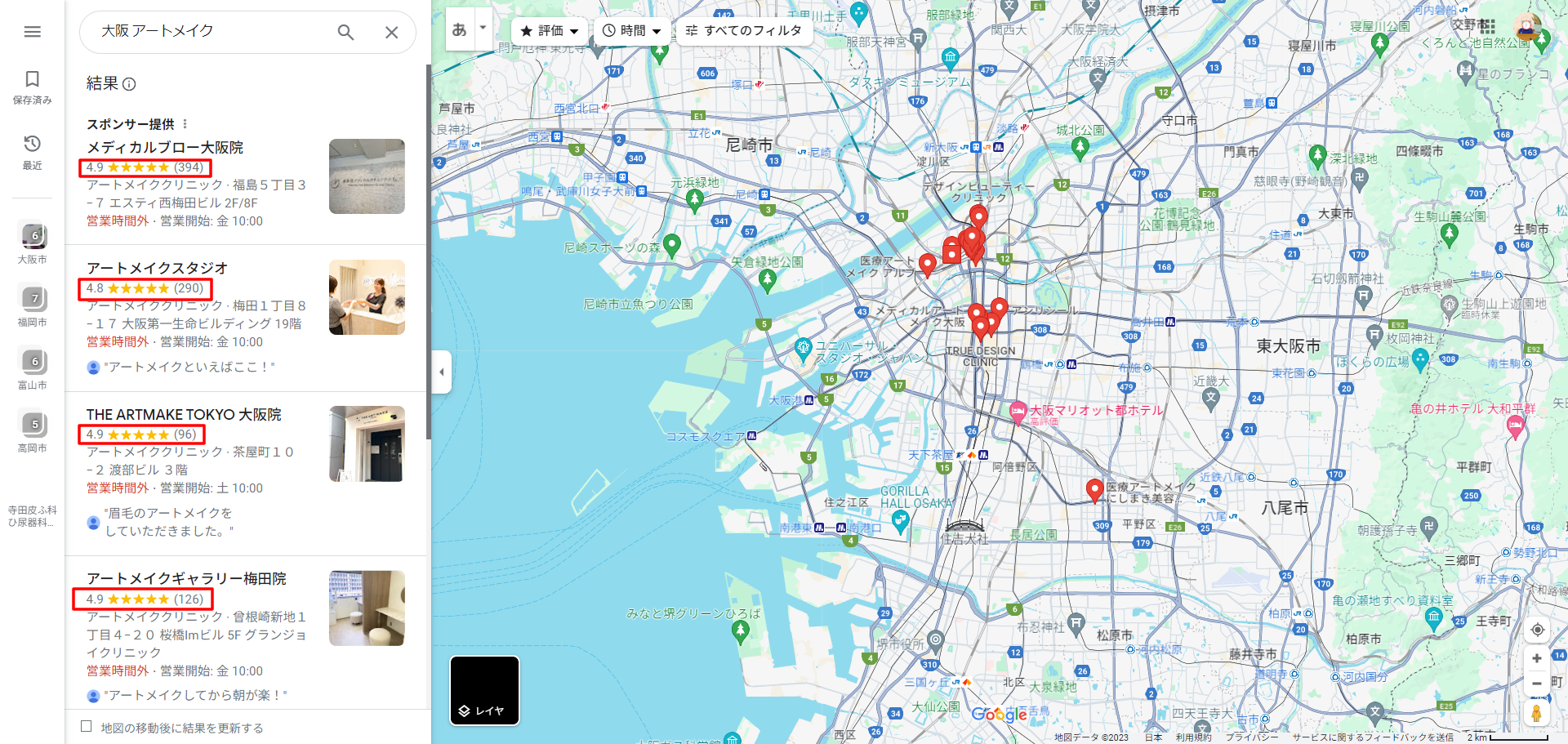Image resolution: width=1568 pixels, height=744 pixels.
Task: Open the レイヤ map layers tile
Action: (x=484, y=690)
